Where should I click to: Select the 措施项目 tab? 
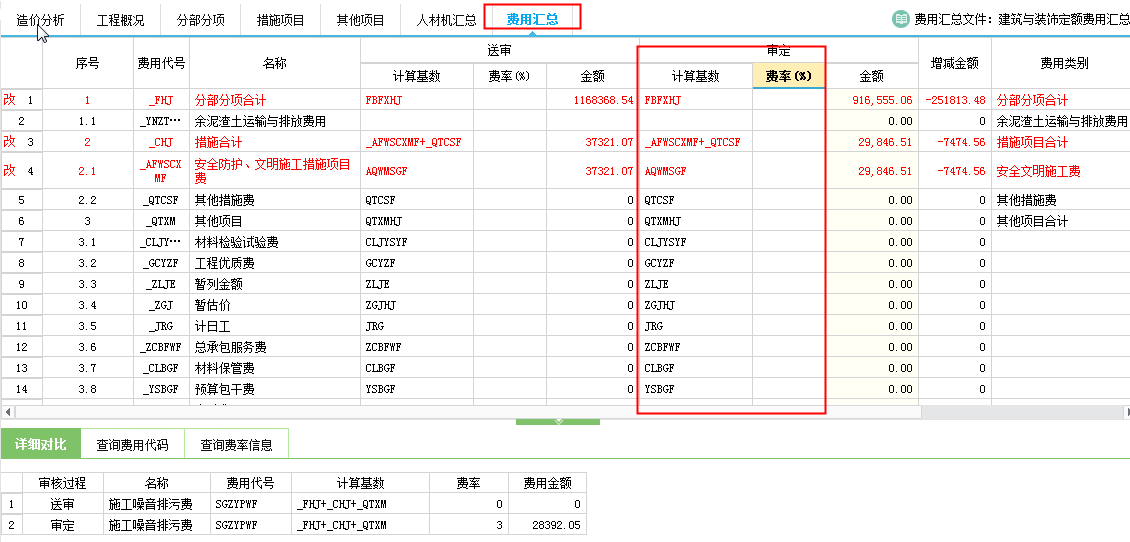(281, 19)
